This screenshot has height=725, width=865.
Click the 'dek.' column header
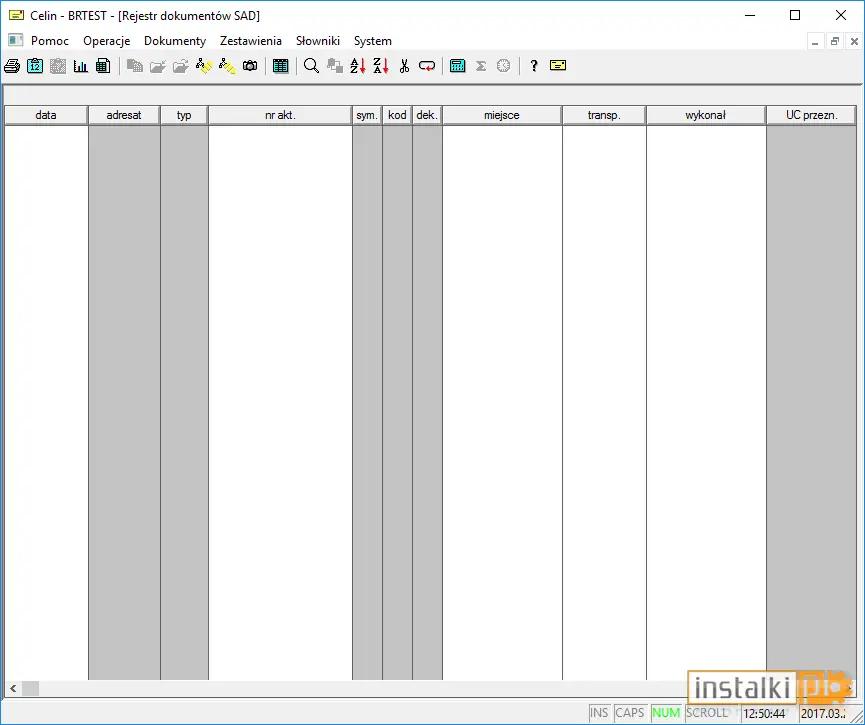427,115
